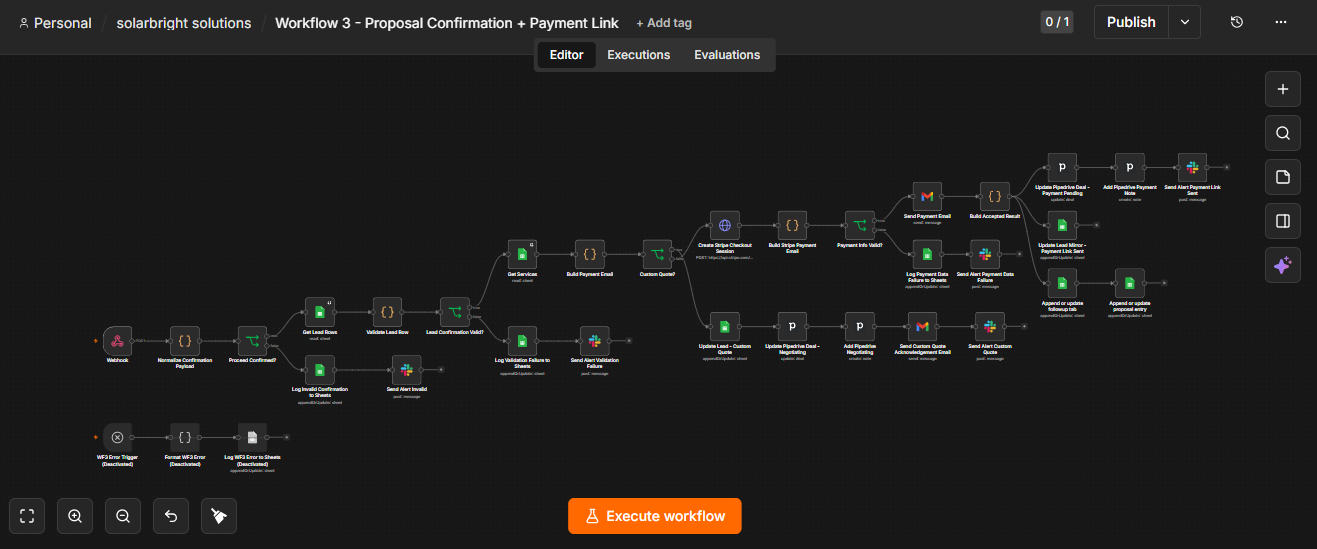Screen dimensions: 1317x549
Task: Open the Add Pipedrive Payment Note node
Action: [1130, 167]
